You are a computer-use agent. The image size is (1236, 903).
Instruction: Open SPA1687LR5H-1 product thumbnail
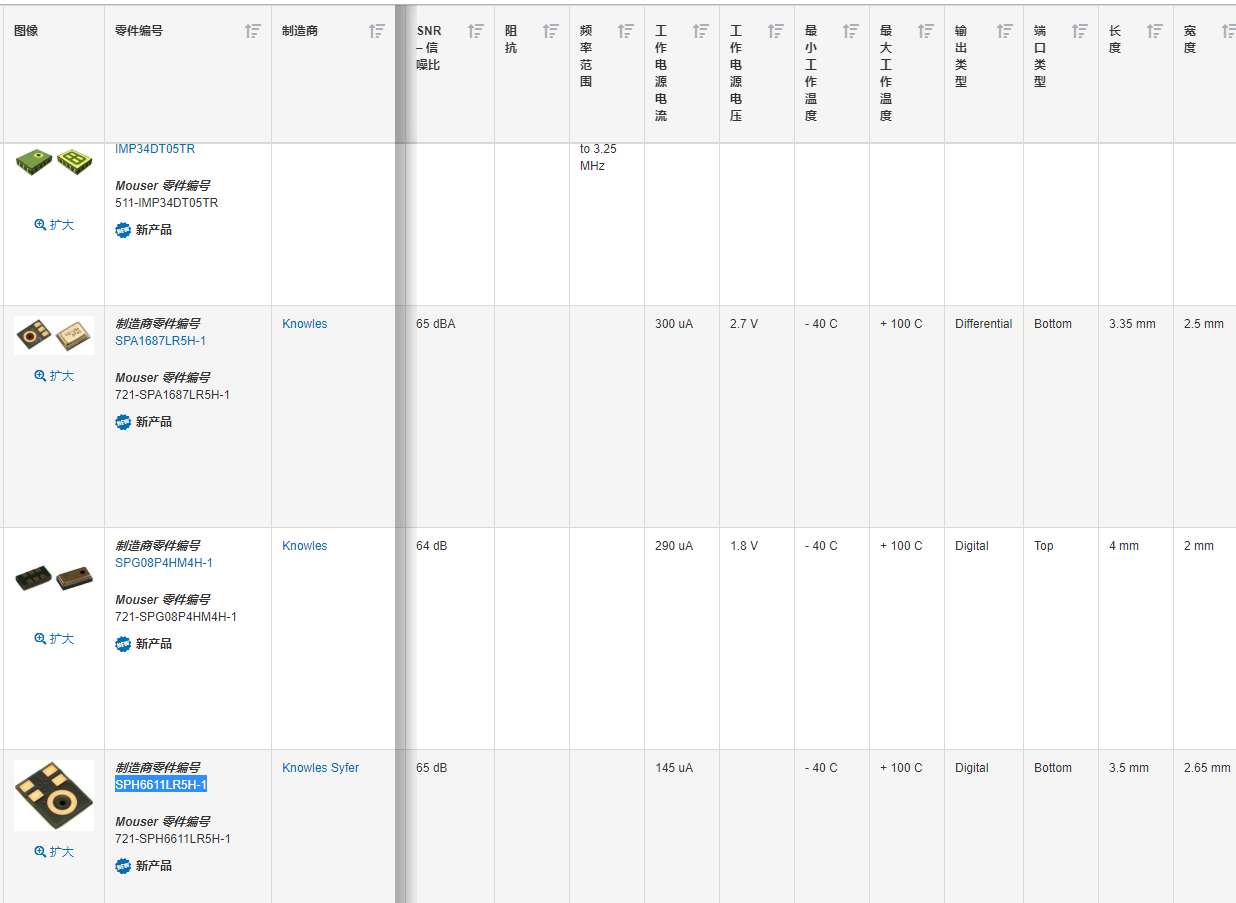(x=54, y=336)
